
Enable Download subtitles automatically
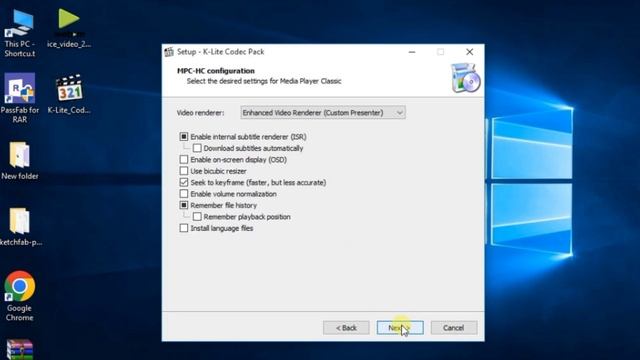point(197,148)
